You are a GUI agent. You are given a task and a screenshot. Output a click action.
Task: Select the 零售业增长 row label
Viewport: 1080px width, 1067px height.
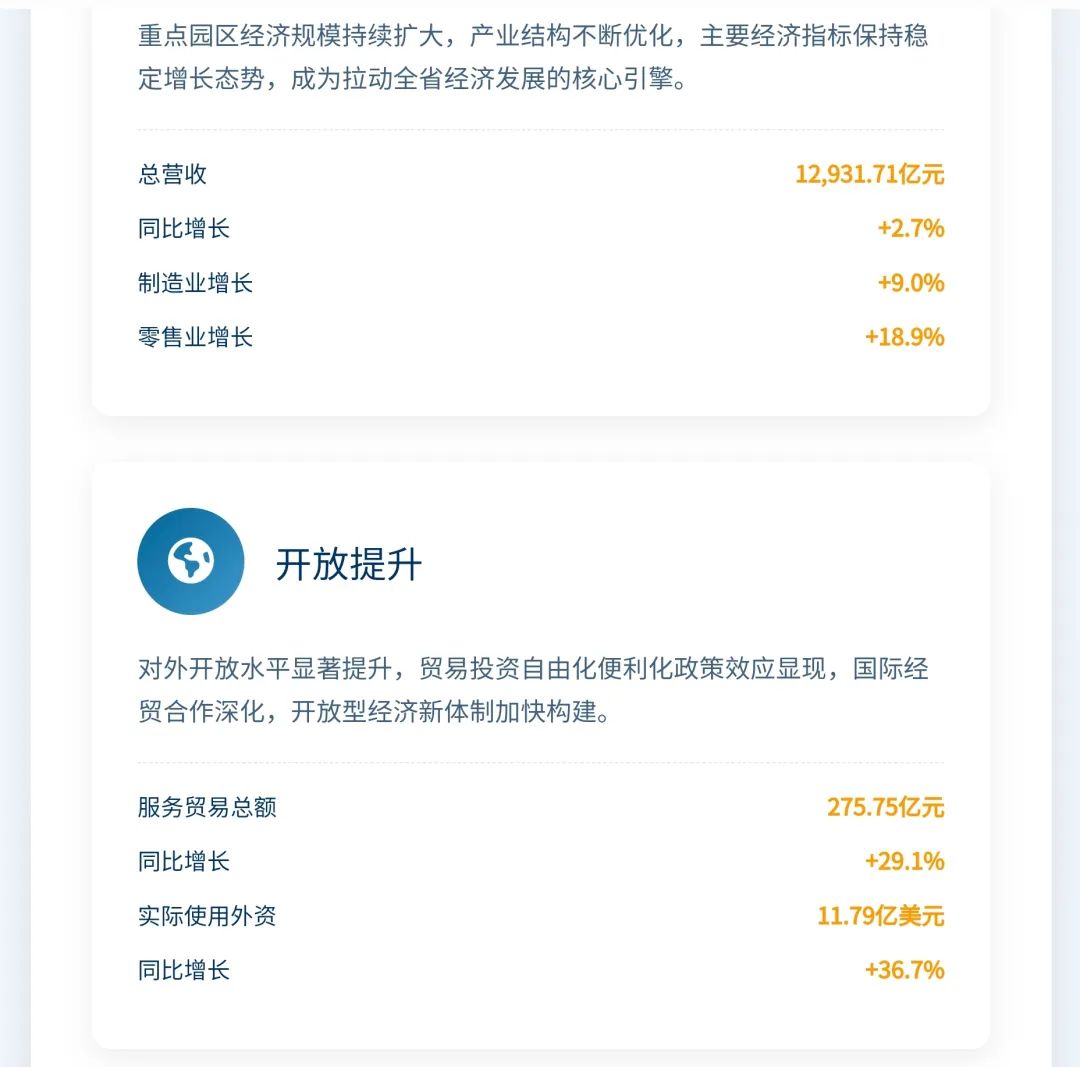click(x=196, y=337)
